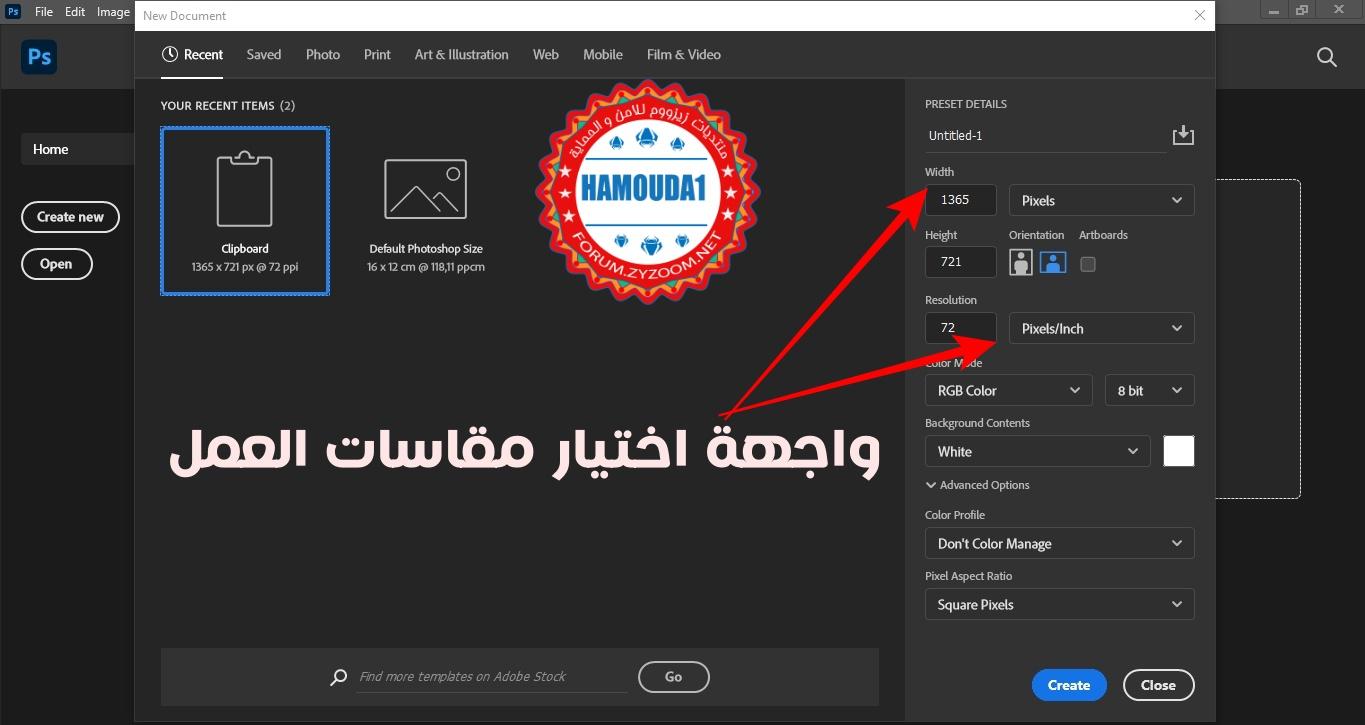Click the Untitled-1 document name field
1365x725 pixels.
[x=1044, y=136]
